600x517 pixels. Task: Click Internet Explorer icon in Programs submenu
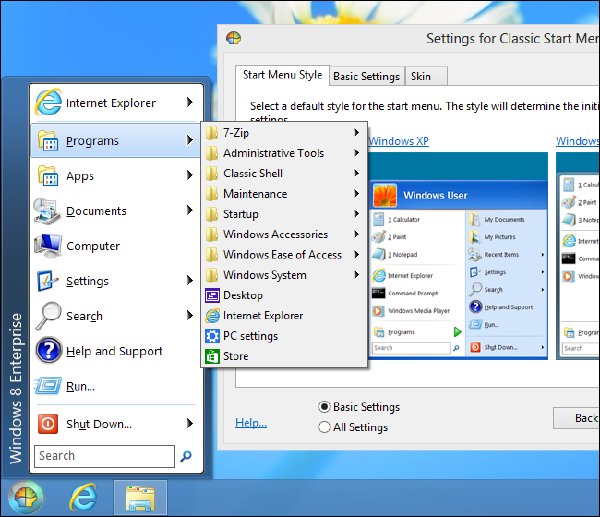tap(212, 316)
